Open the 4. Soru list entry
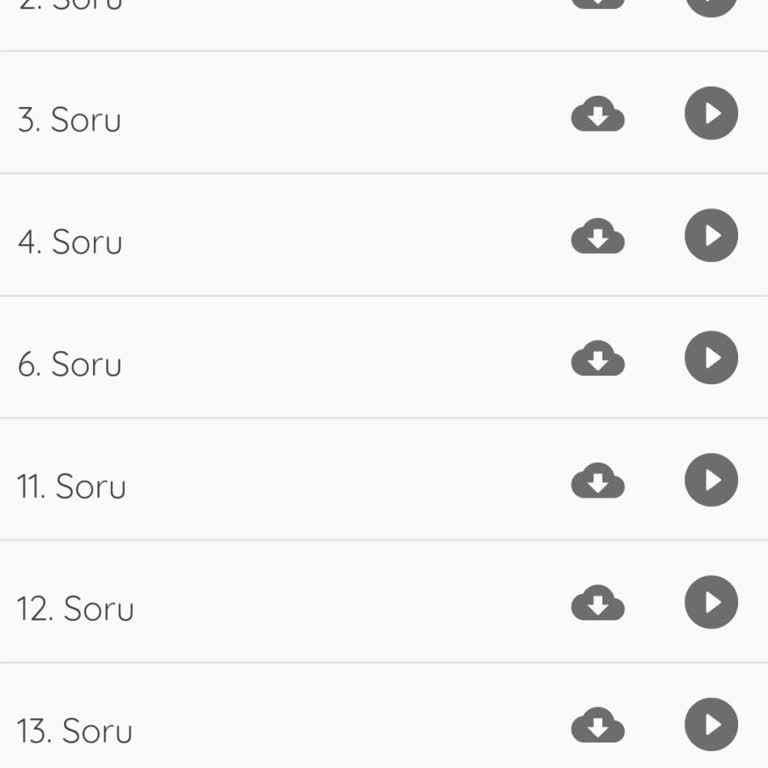Screen dimensions: 768x768 (x=70, y=242)
